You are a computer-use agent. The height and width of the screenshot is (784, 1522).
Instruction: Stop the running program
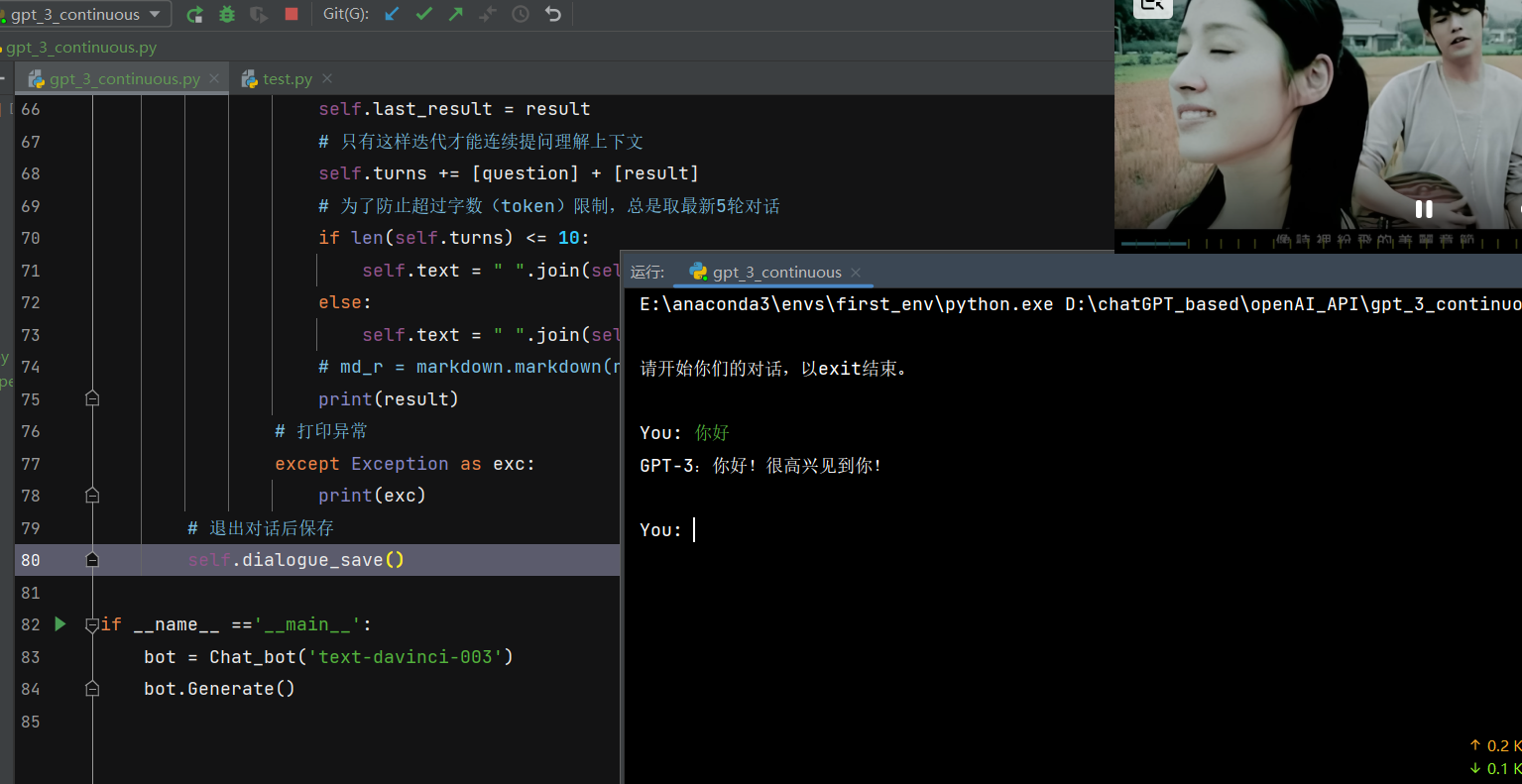click(x=291, y=14)
